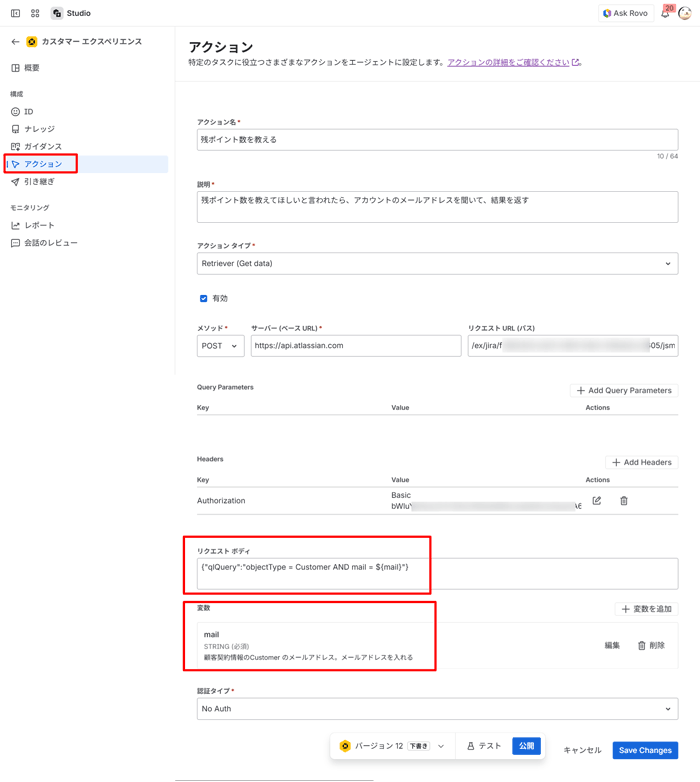Uncheck the 有効 checkbox

(x=204, y=298)
